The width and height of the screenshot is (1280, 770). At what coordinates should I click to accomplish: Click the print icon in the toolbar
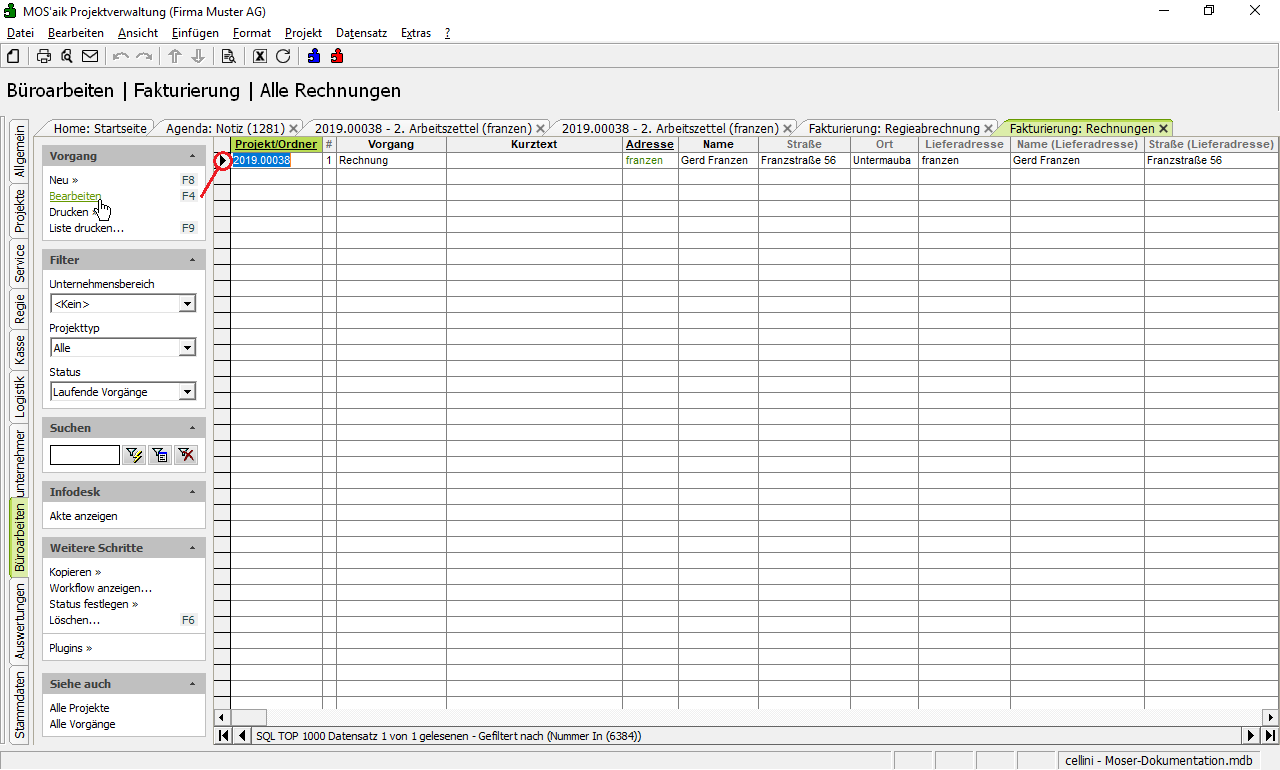[x=44, y=56]
